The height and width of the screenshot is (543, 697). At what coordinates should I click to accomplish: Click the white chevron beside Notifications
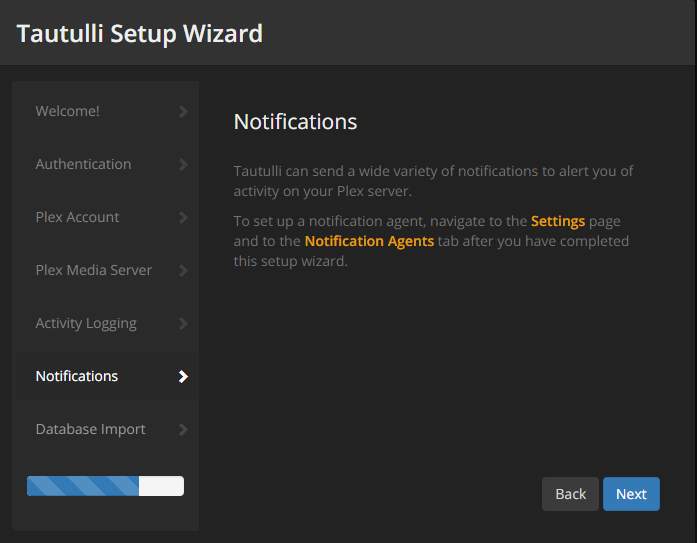[x=183, y=377]
